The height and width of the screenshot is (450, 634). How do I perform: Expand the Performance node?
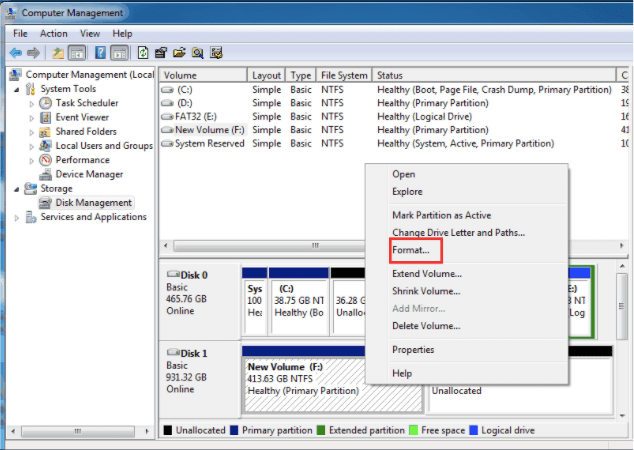click(32, 161)
